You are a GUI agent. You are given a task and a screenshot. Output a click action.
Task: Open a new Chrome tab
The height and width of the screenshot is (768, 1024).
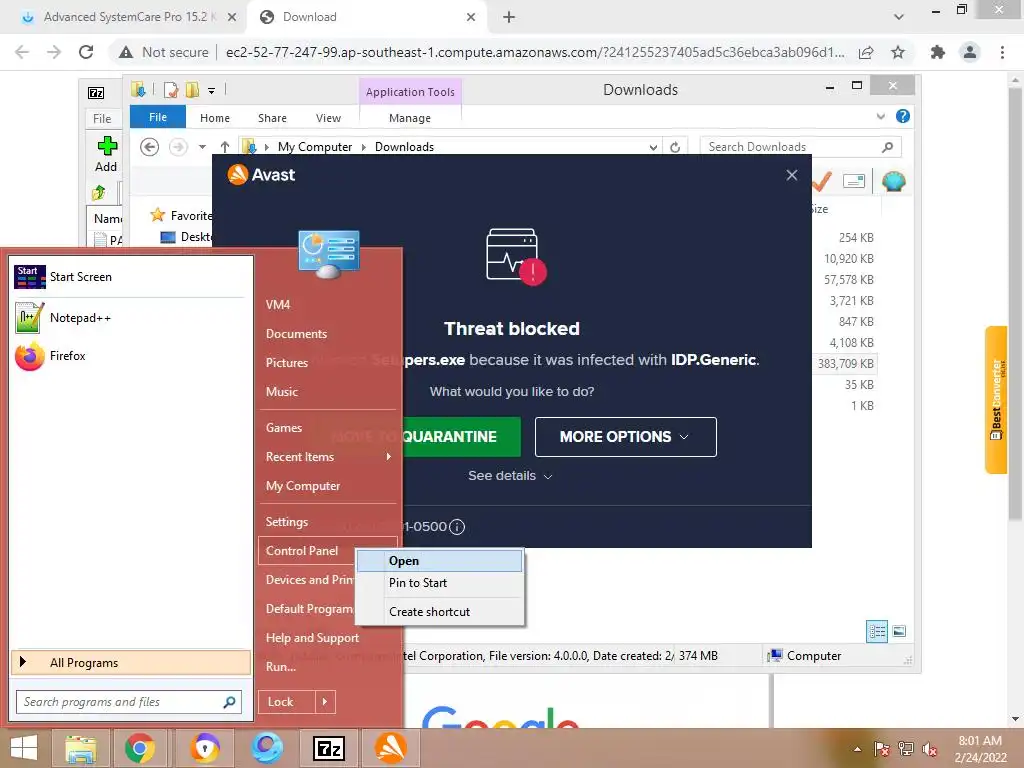pyautogui.click(x=509, y=17)
